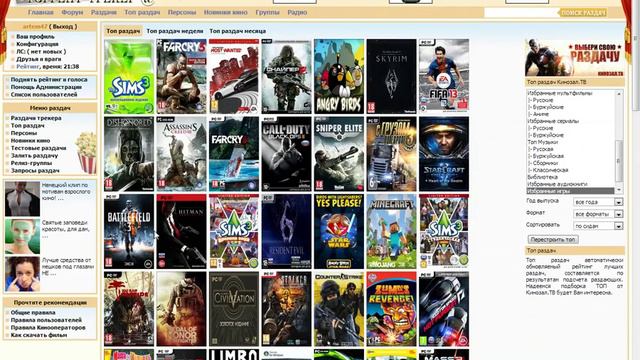The width and height of the screenshot is (640, 360).
Task: Open the StarCraft game cover
Action: click(444, 154)
